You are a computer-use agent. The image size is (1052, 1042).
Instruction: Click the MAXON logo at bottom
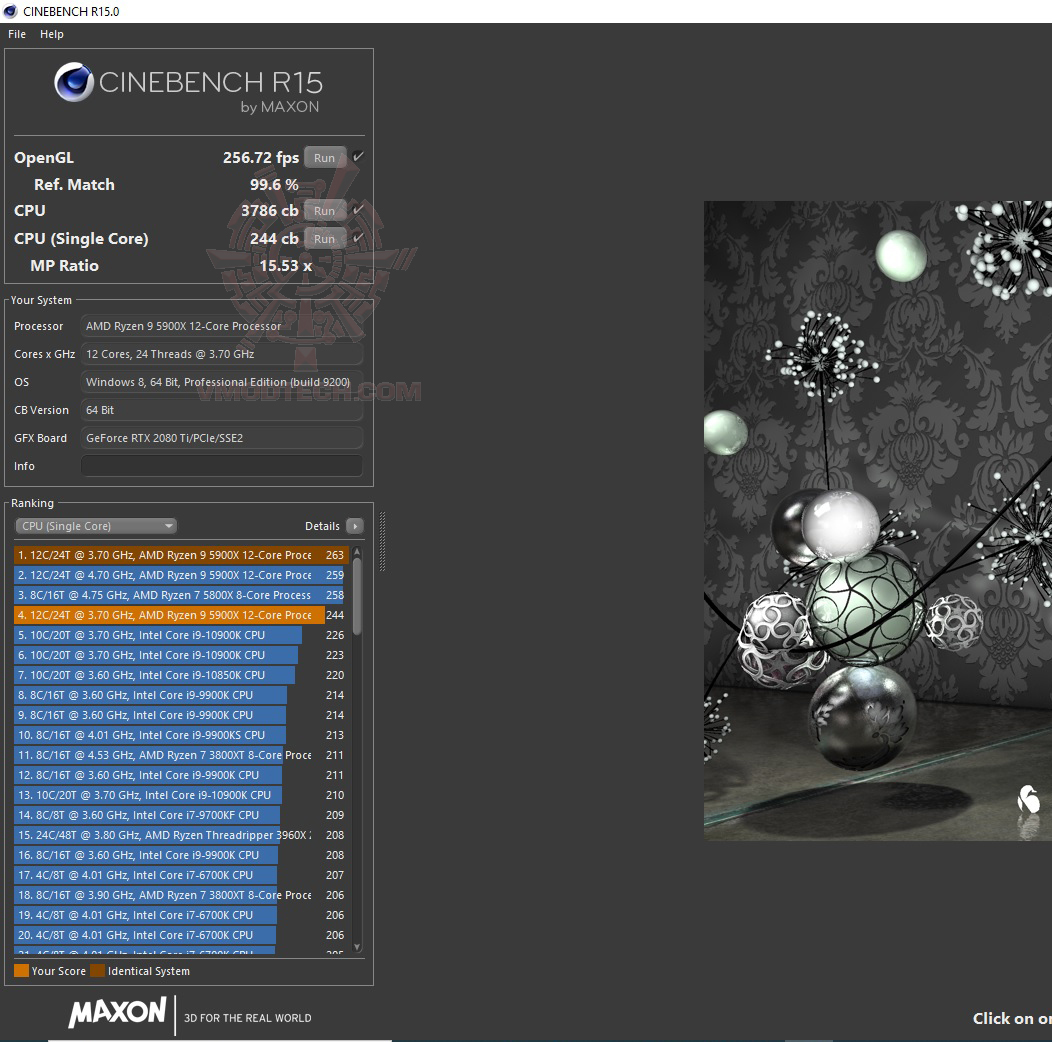click(117, 1012)
